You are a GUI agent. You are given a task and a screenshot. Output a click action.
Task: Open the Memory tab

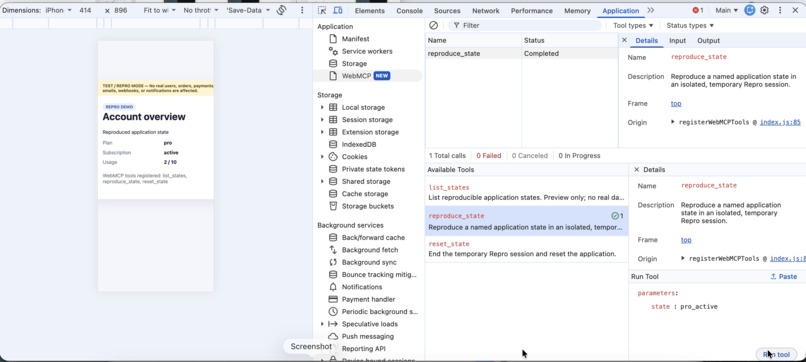point(577,11)
